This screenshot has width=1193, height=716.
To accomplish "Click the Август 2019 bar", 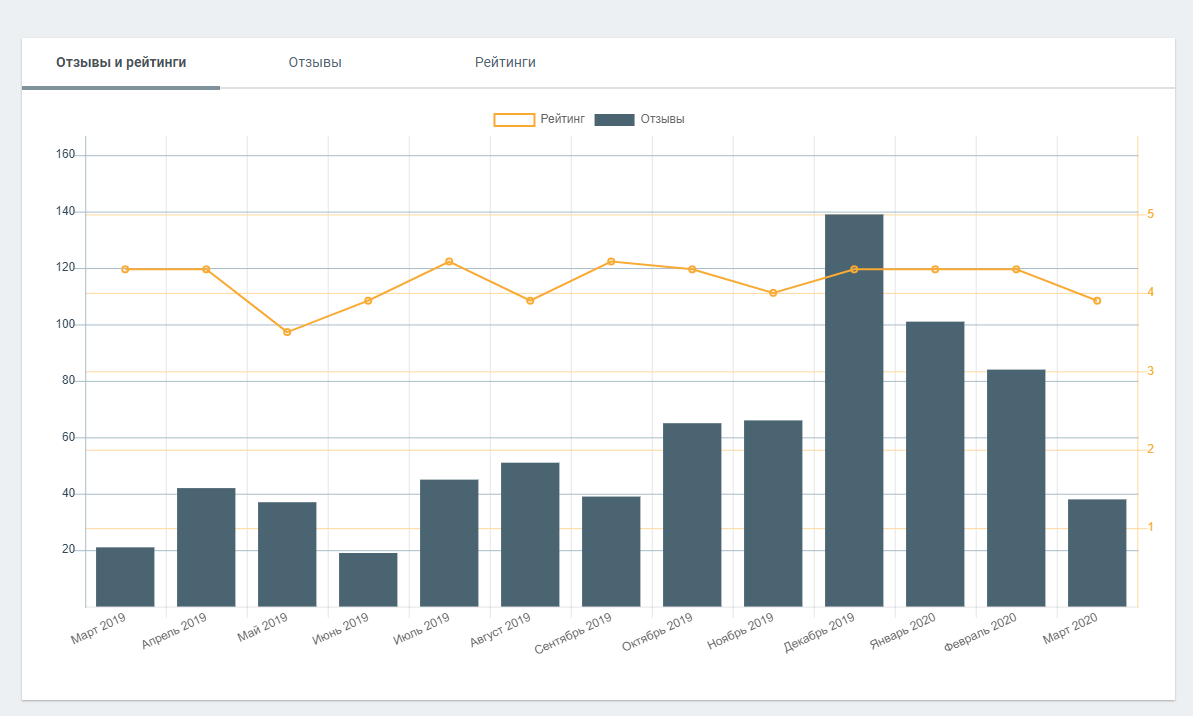I will click(x=530, y=535).
